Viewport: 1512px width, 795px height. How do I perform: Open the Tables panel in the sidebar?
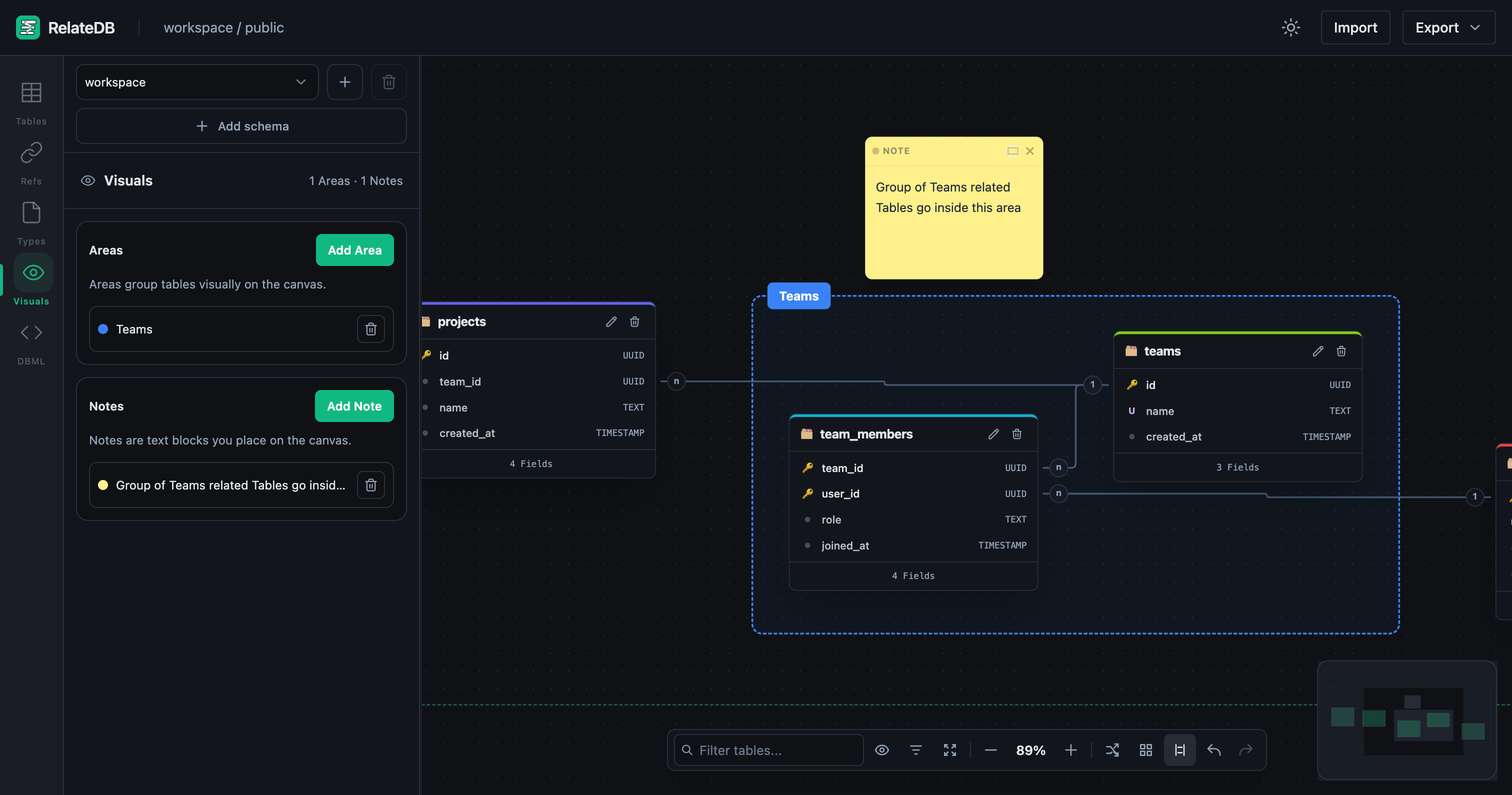coord(31,101)
